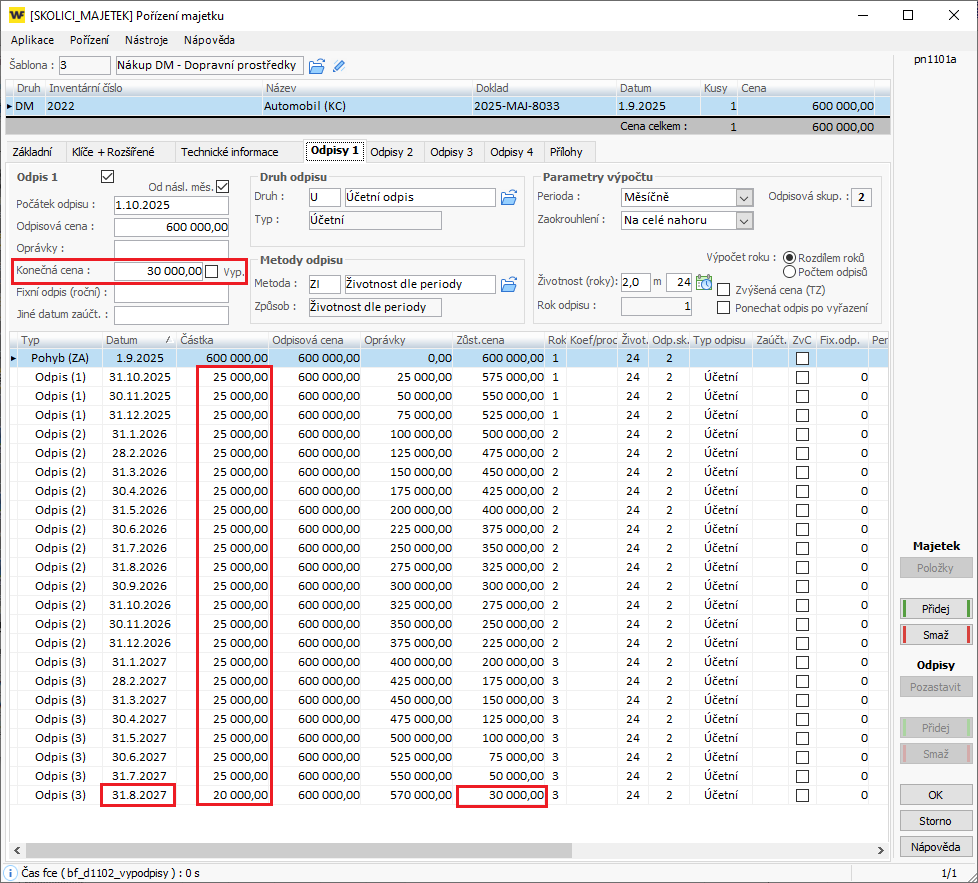Enable the Zvýšená cena (TZ) checkbox
This screenshot has height=883, width=978.
point(724,290)
